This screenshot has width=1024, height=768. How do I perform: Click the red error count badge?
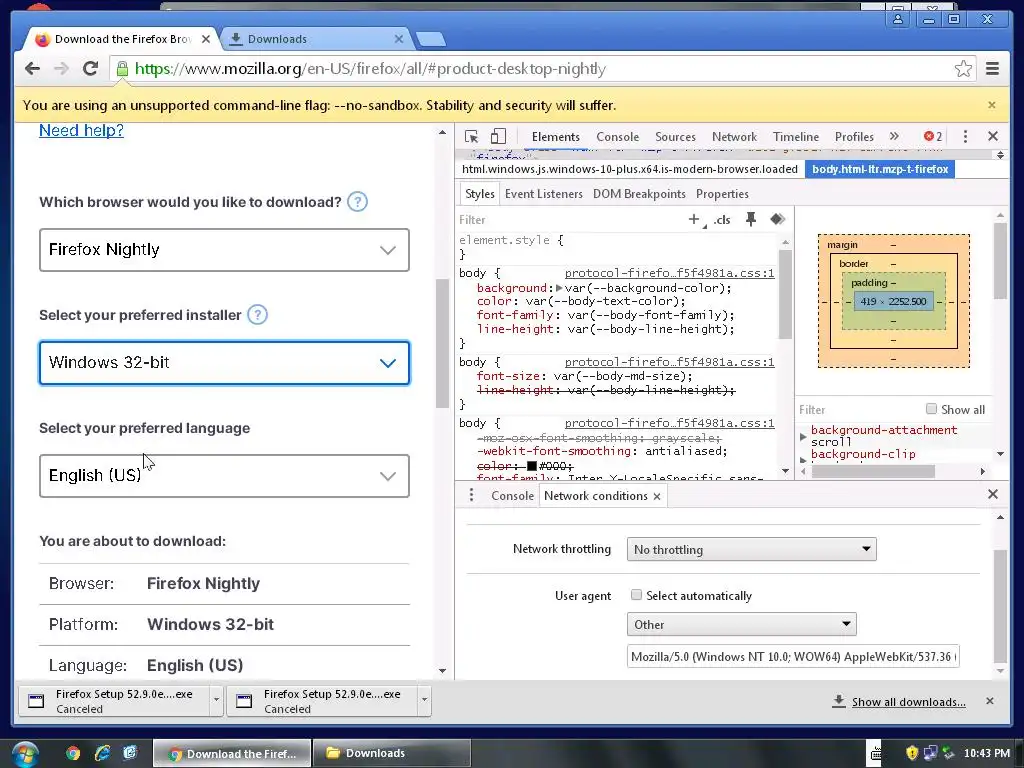tap(933, 136)
